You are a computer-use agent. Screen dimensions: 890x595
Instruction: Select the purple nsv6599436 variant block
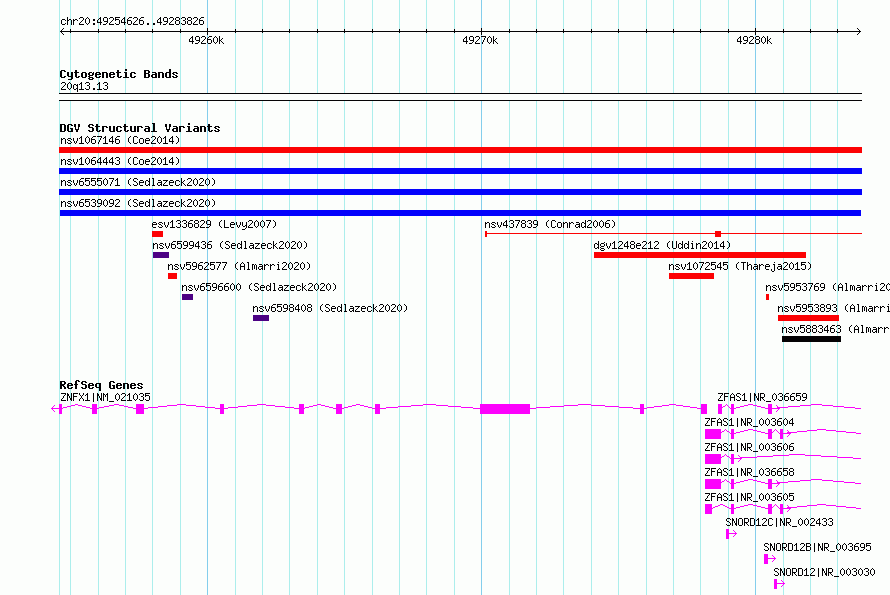(x=161, y=255)
